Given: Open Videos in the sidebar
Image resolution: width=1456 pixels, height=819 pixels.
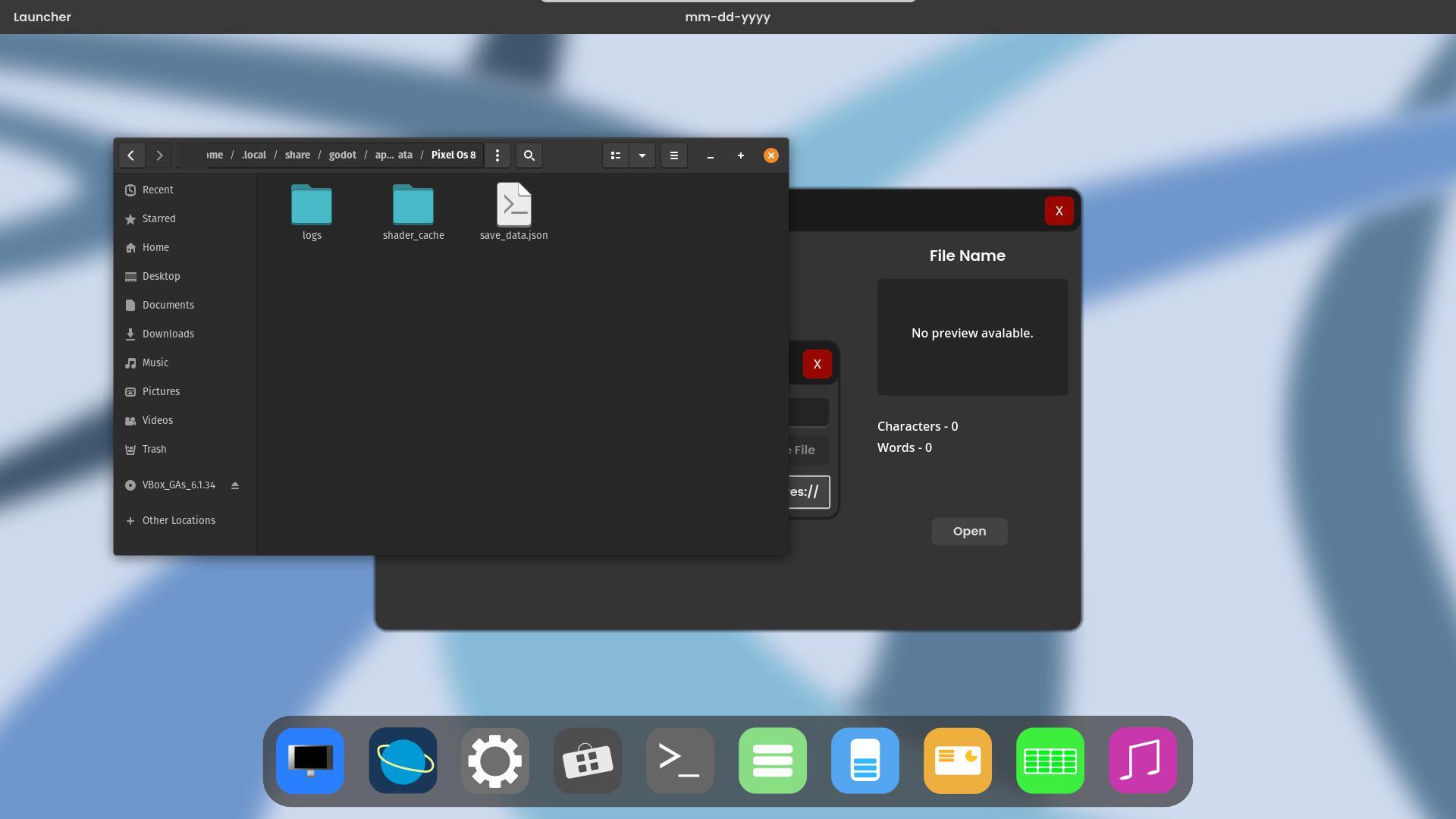Looking at the screenshot, I should [x=185, y=420].
